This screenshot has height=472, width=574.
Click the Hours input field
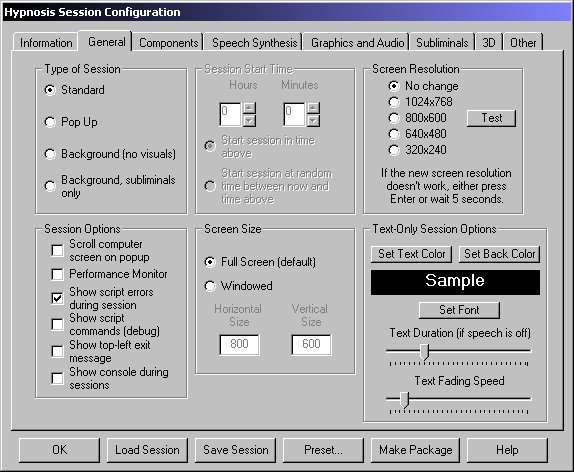230,114
